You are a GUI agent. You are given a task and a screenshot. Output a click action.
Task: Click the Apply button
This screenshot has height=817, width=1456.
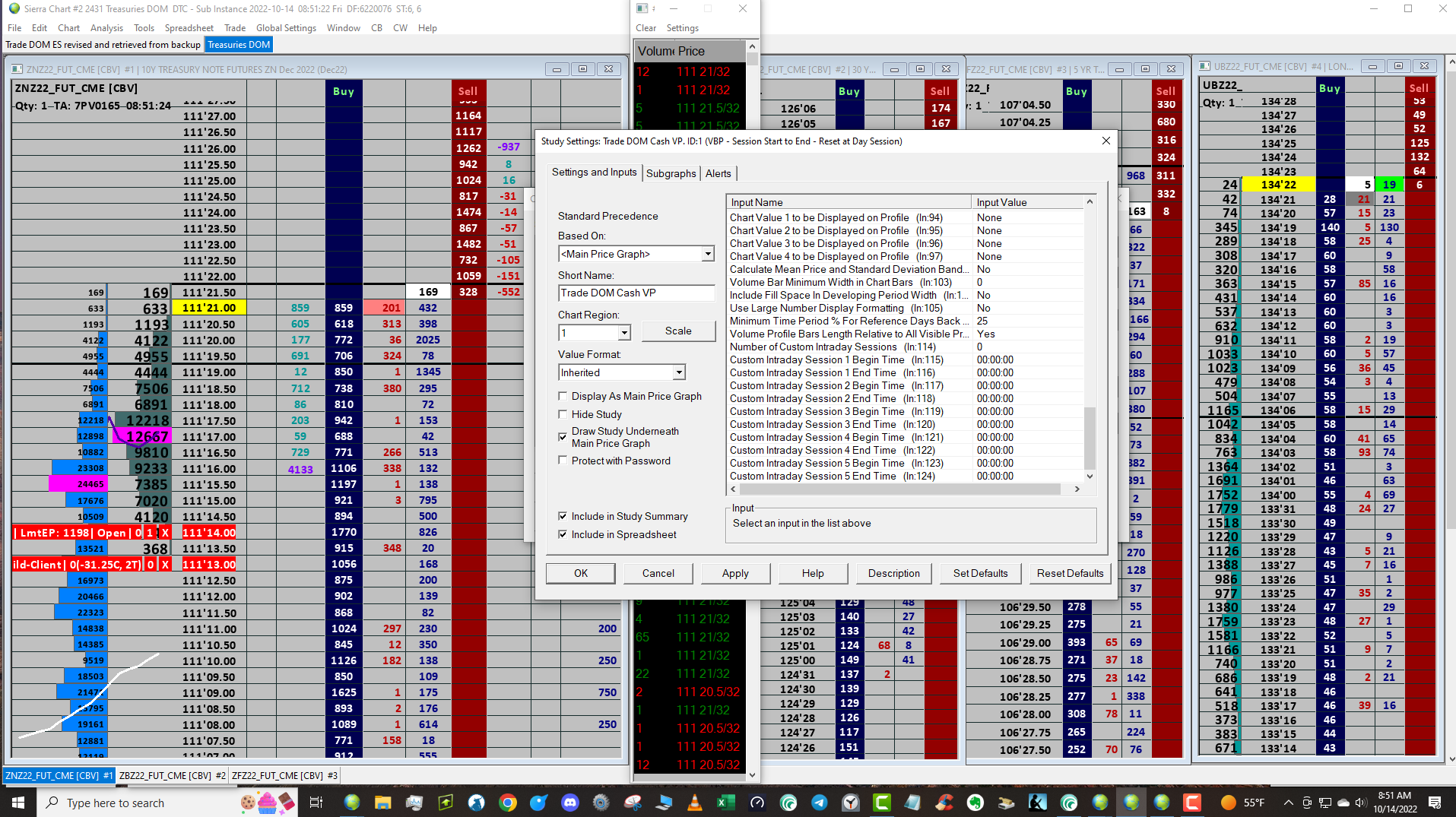click(734, 573)
